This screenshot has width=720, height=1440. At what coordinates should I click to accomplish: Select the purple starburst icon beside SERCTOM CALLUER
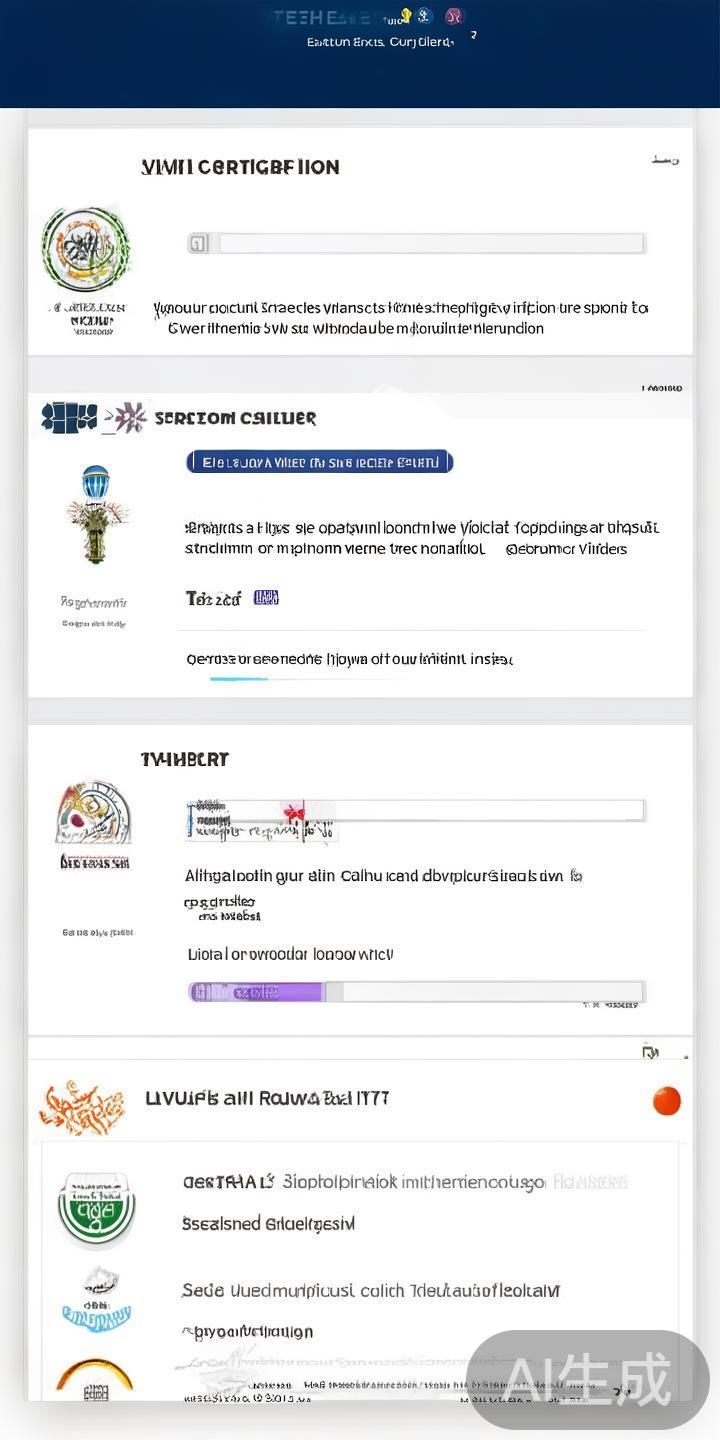tap(129, 417)
